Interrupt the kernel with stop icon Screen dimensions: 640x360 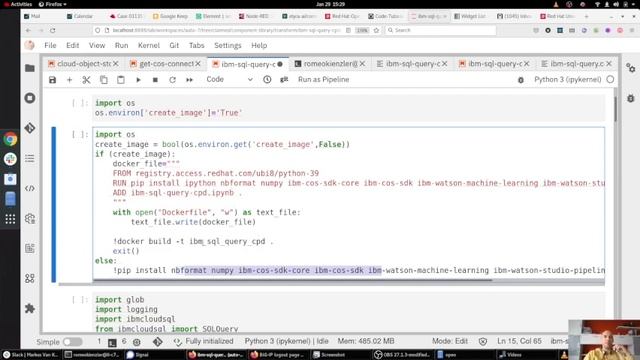point(155,80)
